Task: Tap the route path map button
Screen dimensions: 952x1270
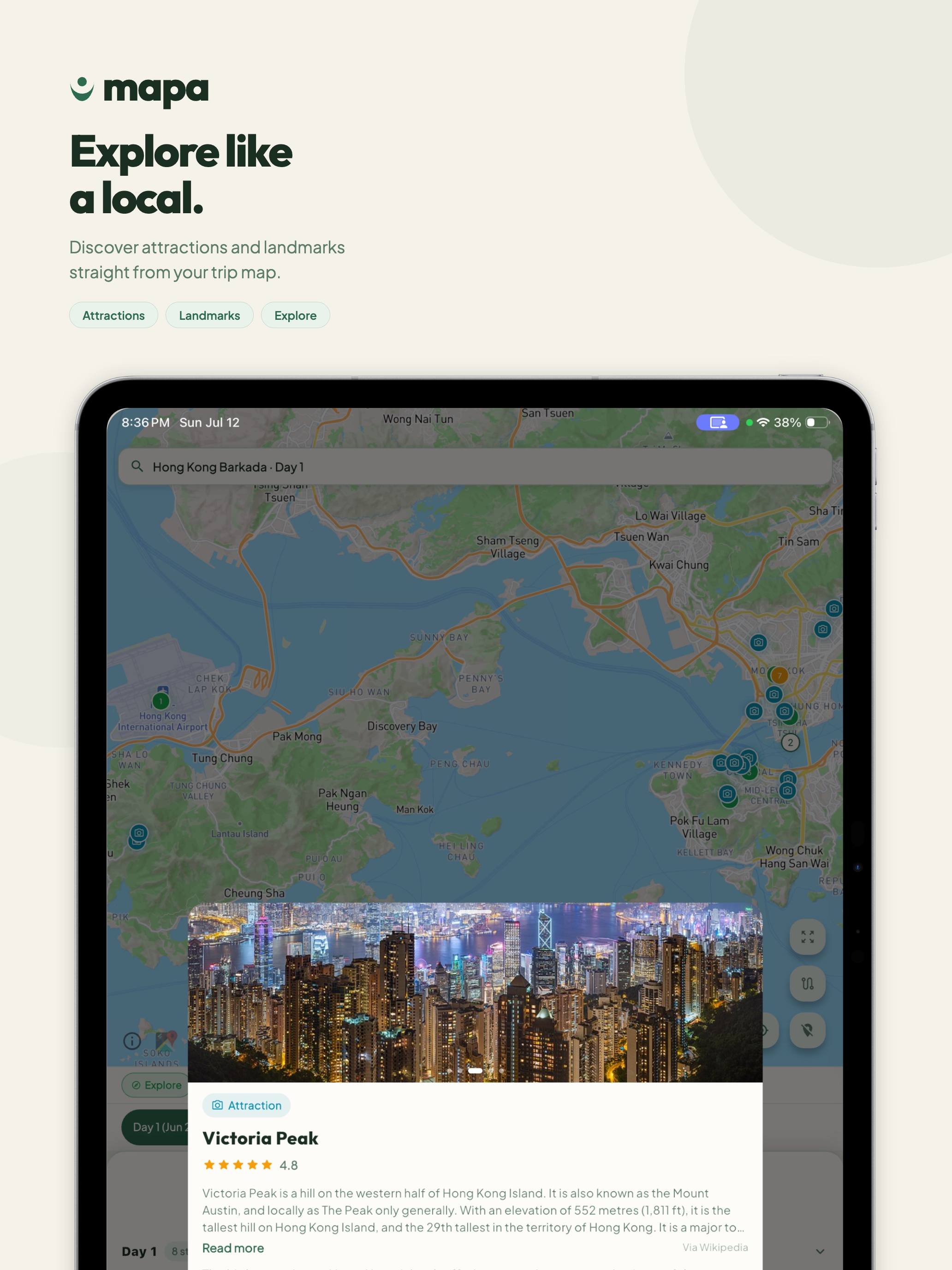Action: pos(807,983)
